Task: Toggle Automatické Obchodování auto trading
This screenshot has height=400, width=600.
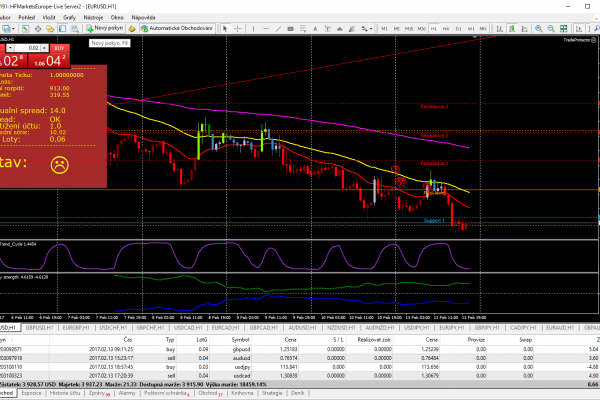Action: [x=177, y=28]
